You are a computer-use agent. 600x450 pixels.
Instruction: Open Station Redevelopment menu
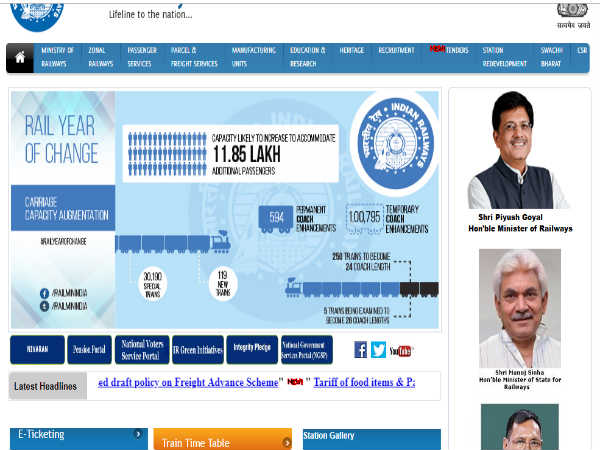pyautogui.click(x=504, y=57)
